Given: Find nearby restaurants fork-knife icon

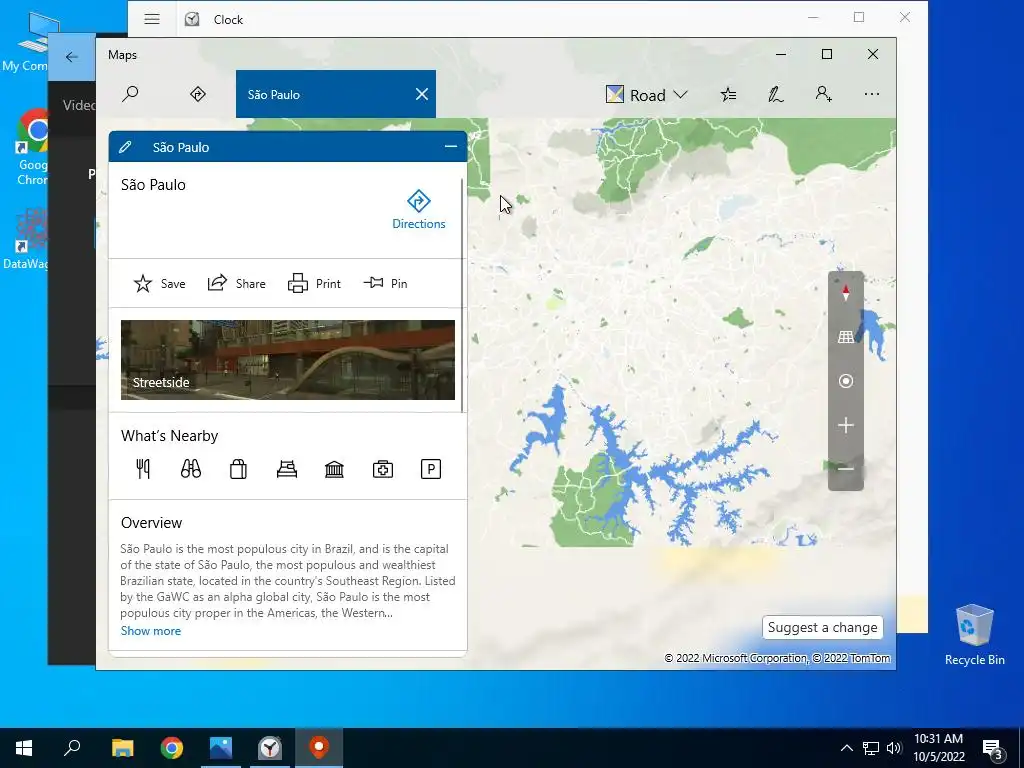Looking at the screenshot, I should point(143,469).
